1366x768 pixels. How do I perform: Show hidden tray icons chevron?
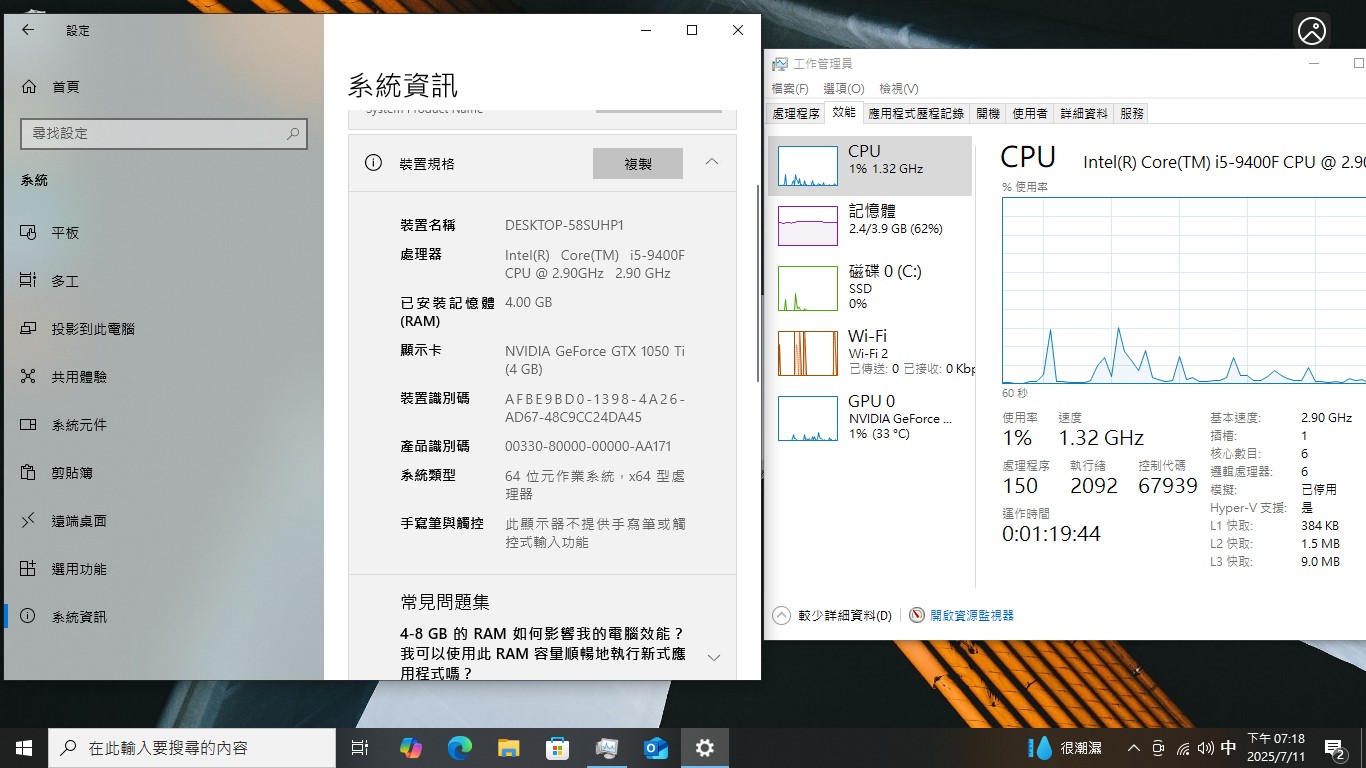click(x=1133, y=748)
